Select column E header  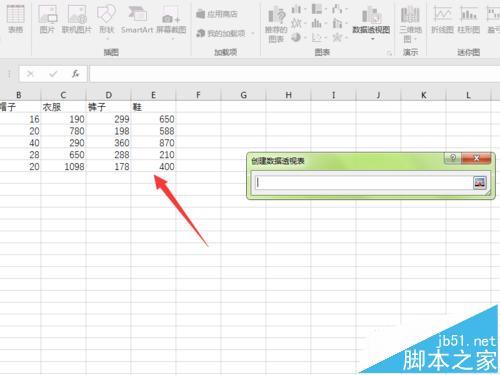point(153,95)
